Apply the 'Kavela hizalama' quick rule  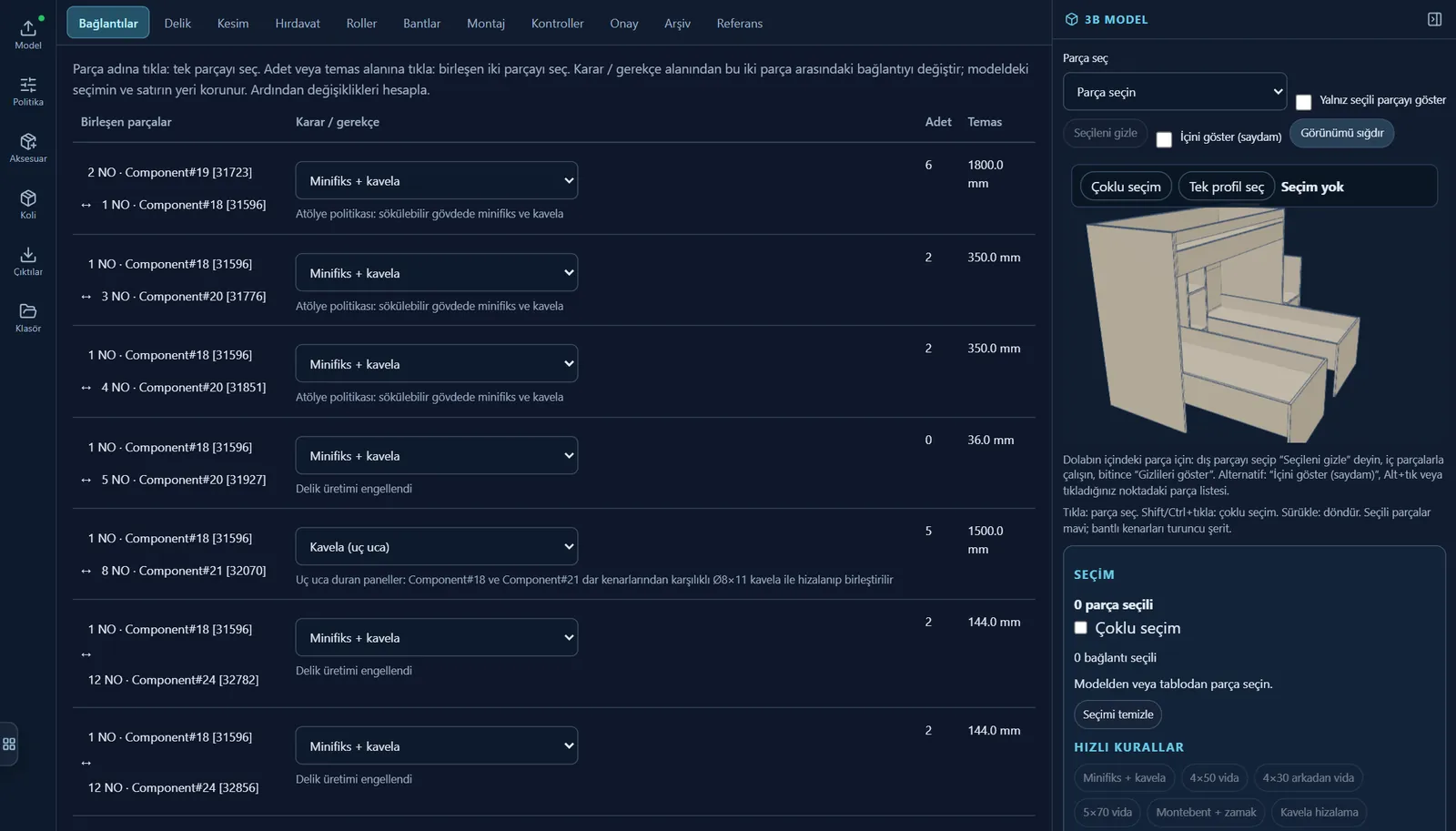1319,813
